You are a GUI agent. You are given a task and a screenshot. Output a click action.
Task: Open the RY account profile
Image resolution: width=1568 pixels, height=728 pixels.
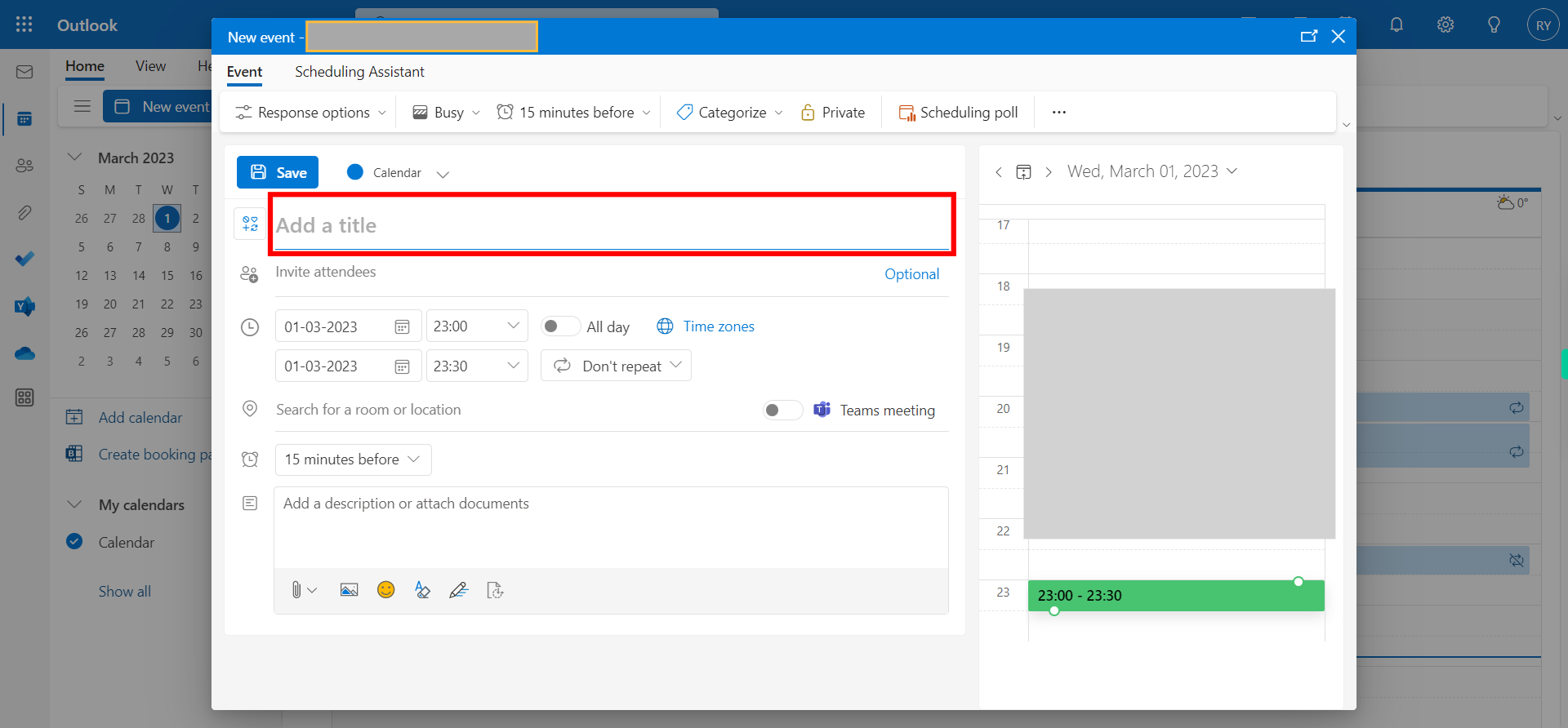[1543, 25]
